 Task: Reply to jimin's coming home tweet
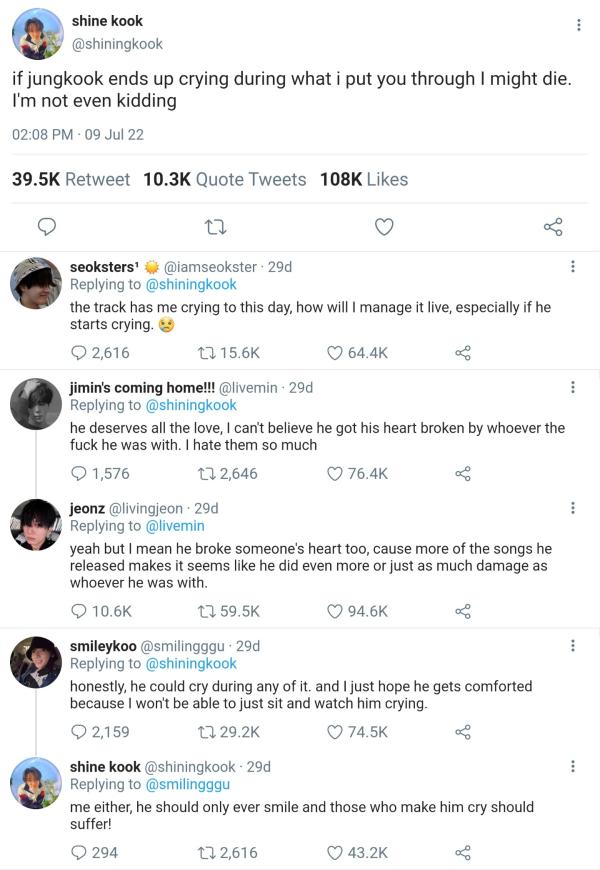click(x=79, y=473)
